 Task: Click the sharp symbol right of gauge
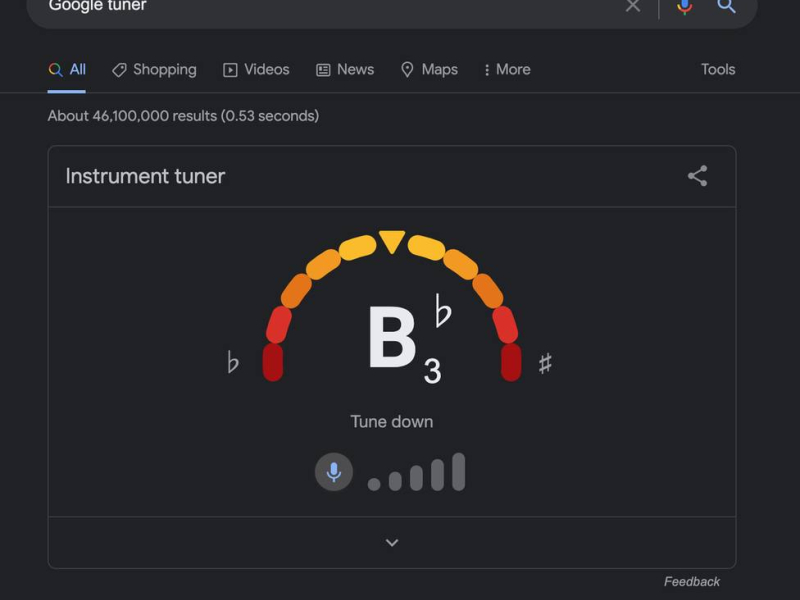pyautogui.click(x=545, y=363)
